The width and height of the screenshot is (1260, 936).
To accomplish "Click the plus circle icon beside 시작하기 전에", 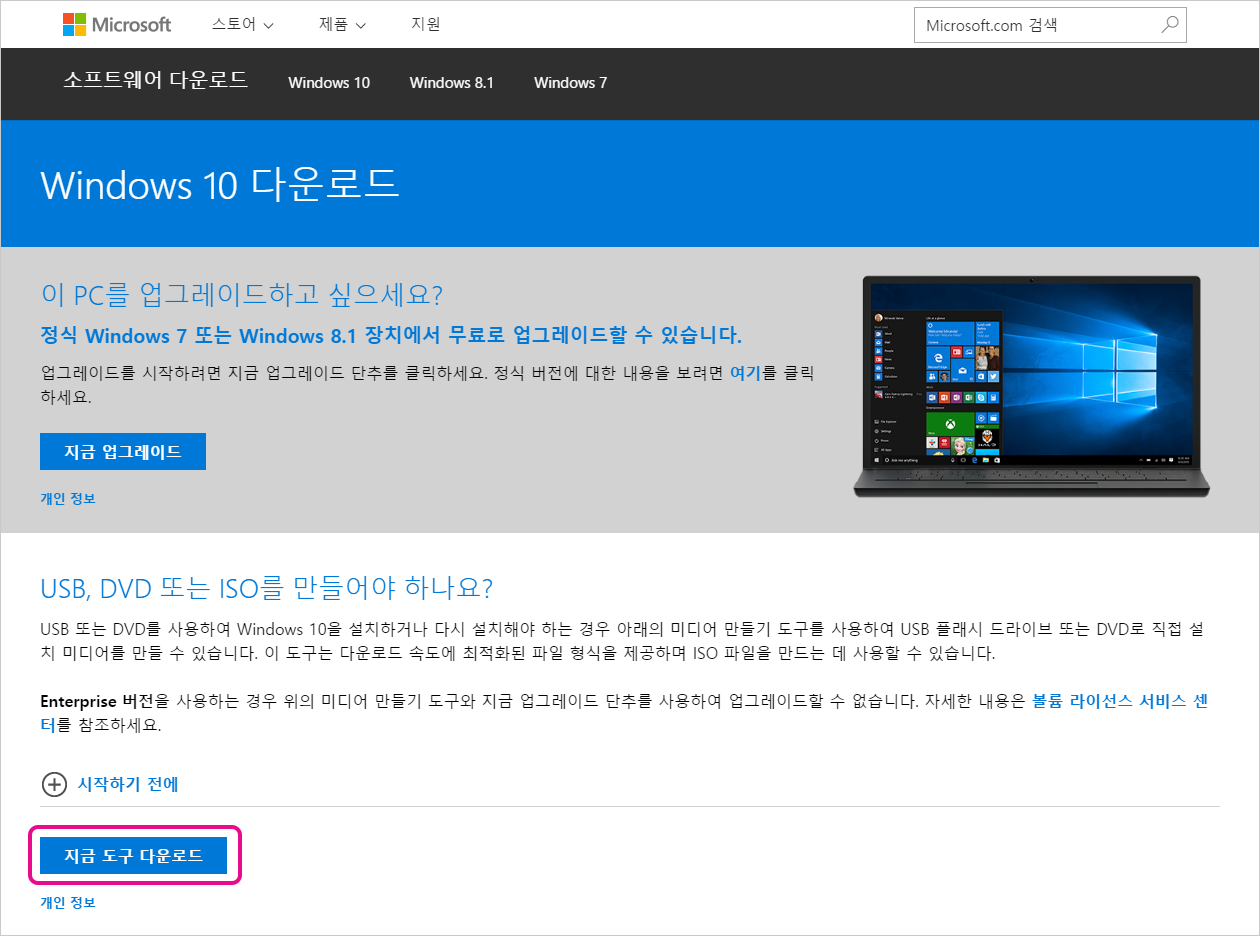I will pos(53,785).
